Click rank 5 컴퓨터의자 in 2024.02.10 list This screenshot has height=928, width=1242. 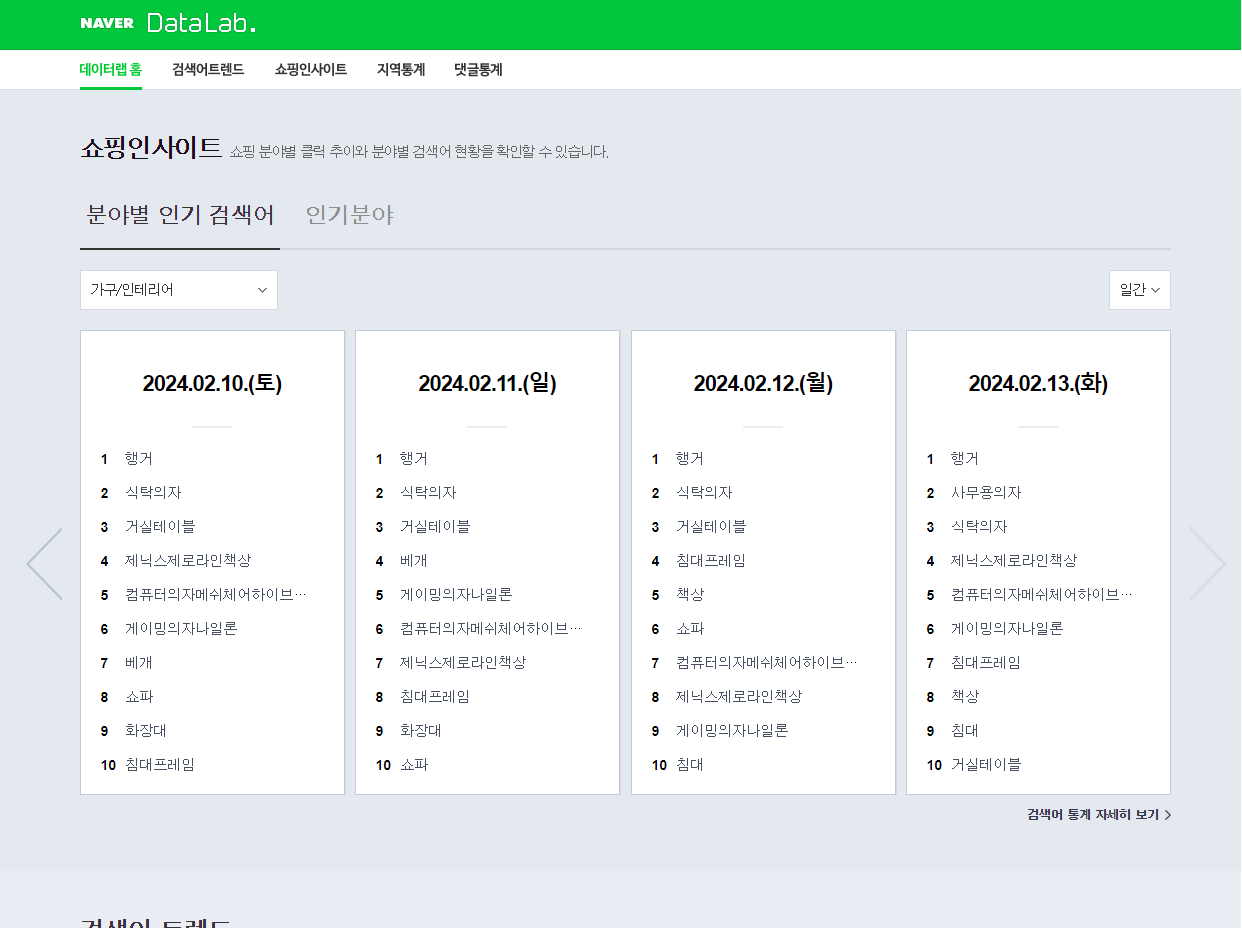click(x=216, y=595)
